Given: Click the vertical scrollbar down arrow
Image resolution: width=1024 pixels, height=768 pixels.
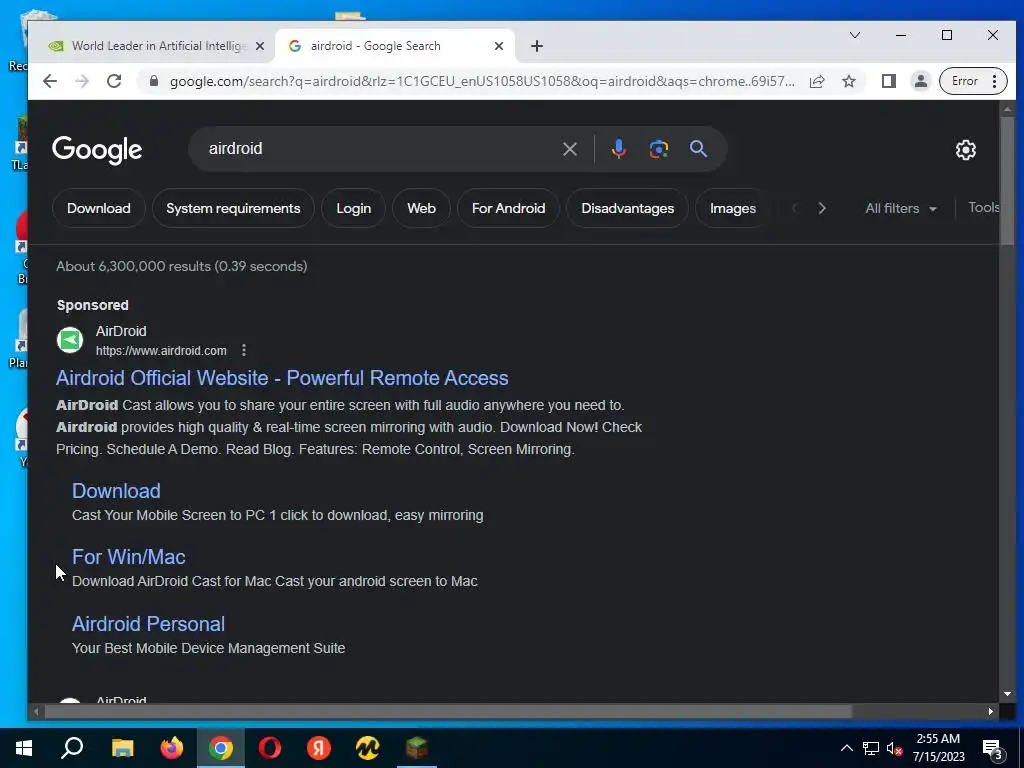Looking at the screenshot, I should pyautogui.click(x=1007, y=694).
